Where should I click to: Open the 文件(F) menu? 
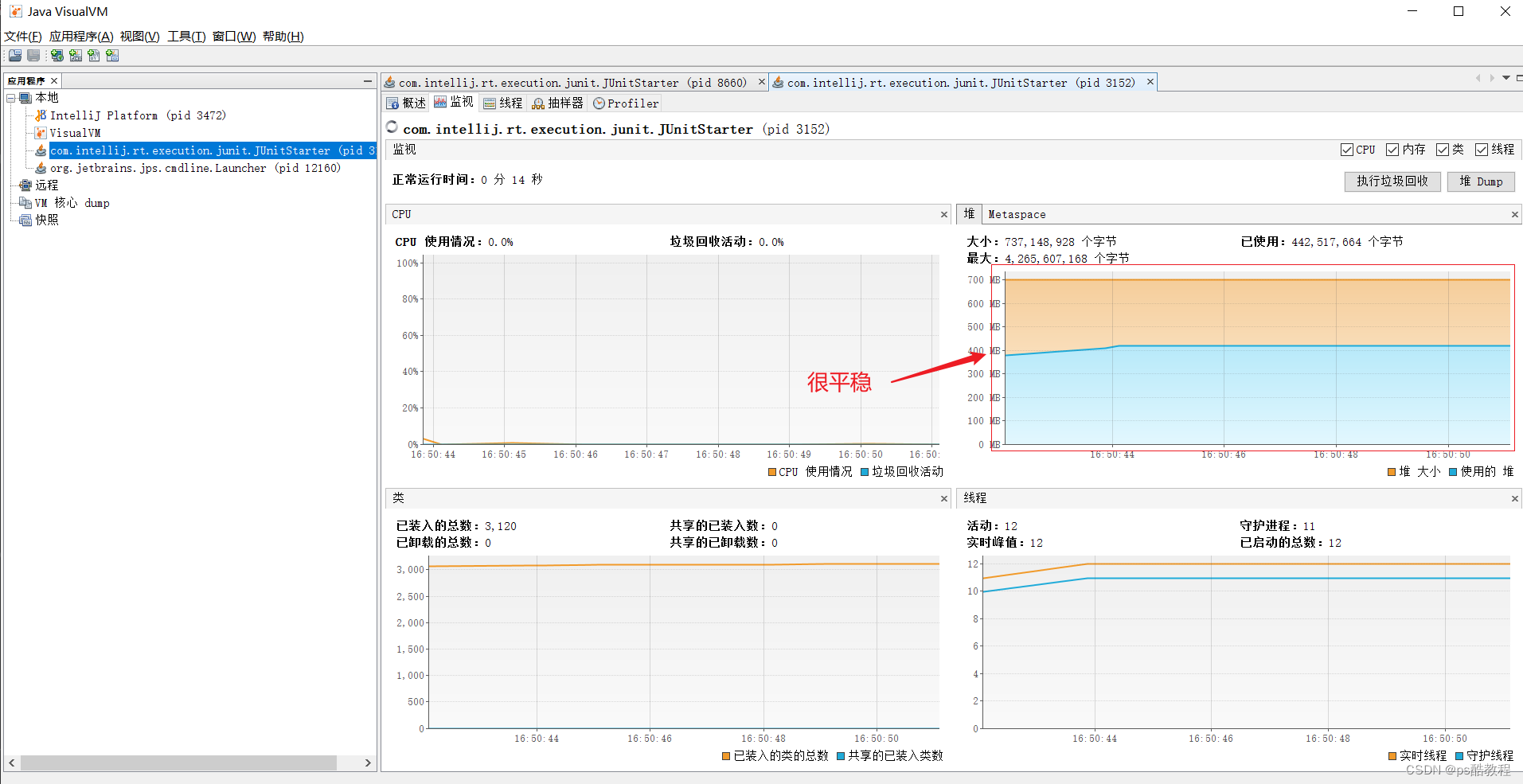(x=23, y=37)
